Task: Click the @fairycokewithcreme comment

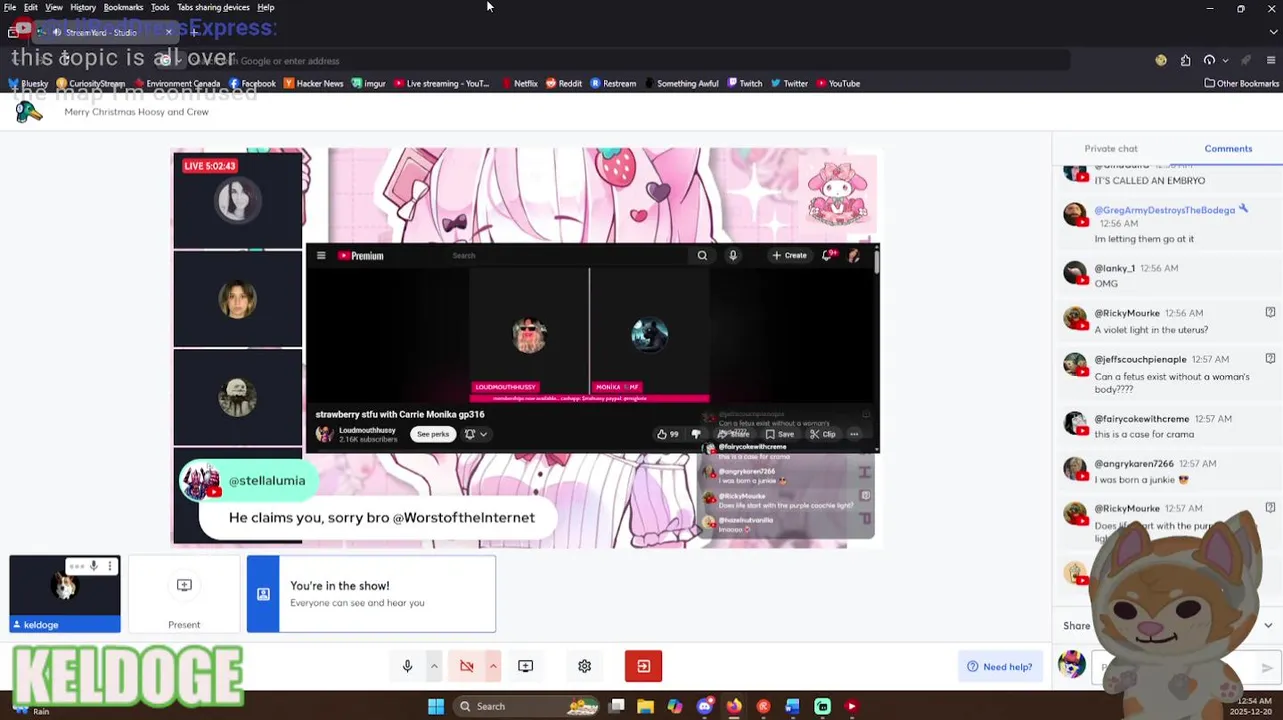Action: 1166,426
